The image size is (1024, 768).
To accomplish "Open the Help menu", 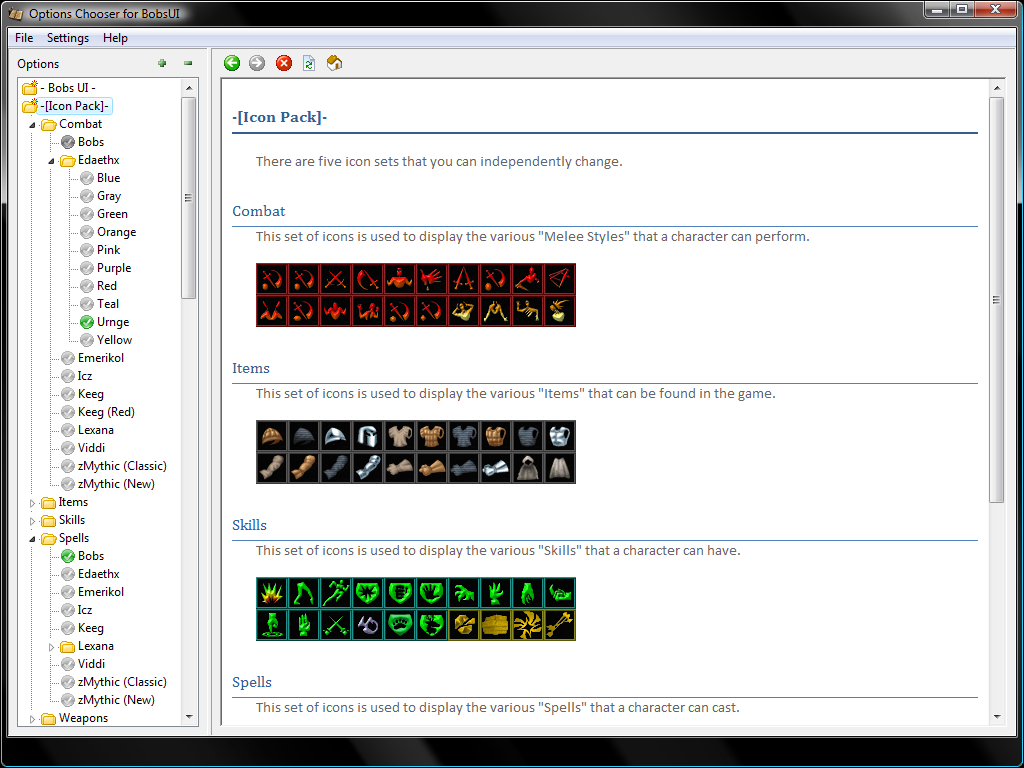I will coord(115,38).
